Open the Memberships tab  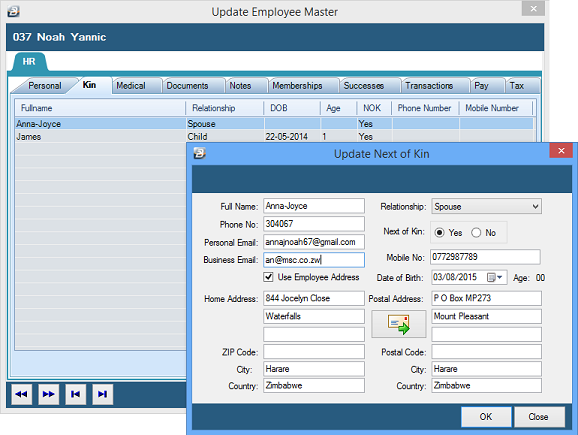tap(297, 86)
